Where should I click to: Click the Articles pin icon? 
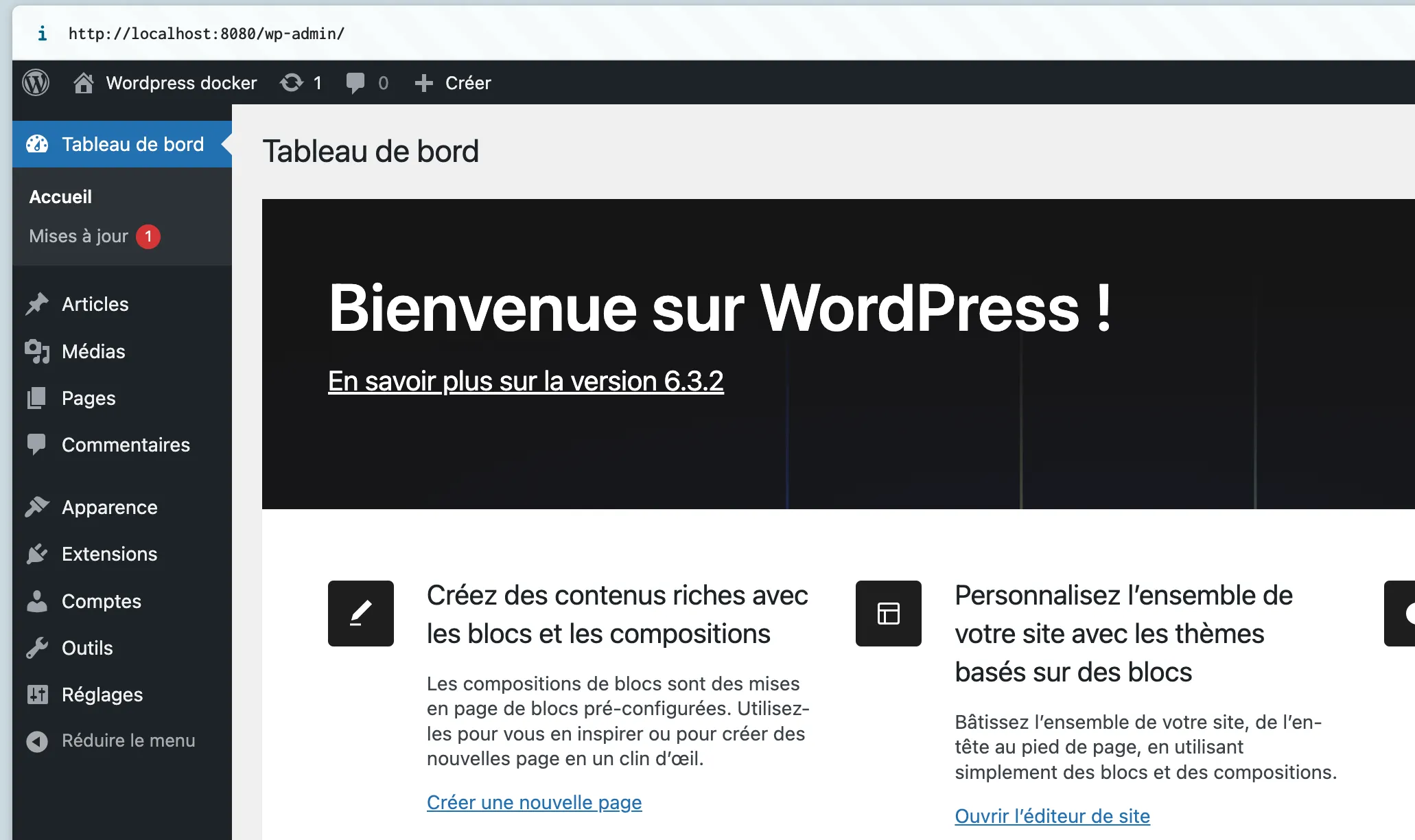[x=36, y=304]
